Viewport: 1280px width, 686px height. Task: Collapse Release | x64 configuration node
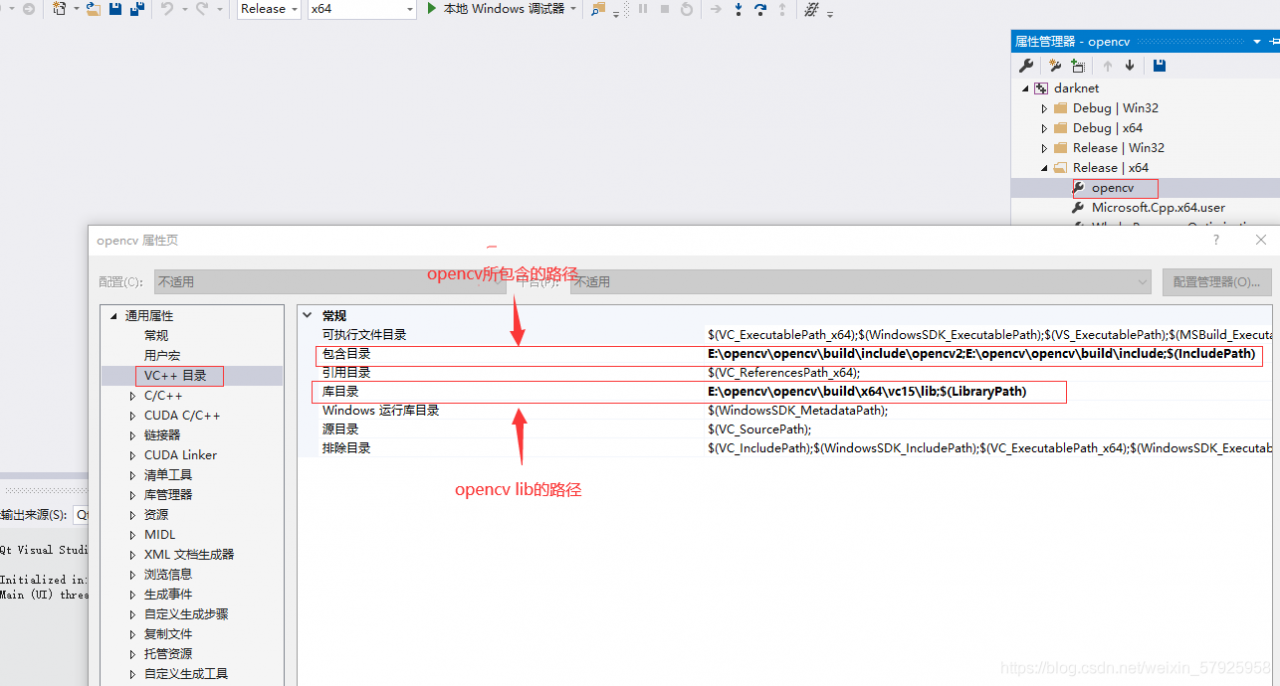[x=1044, y=168]
